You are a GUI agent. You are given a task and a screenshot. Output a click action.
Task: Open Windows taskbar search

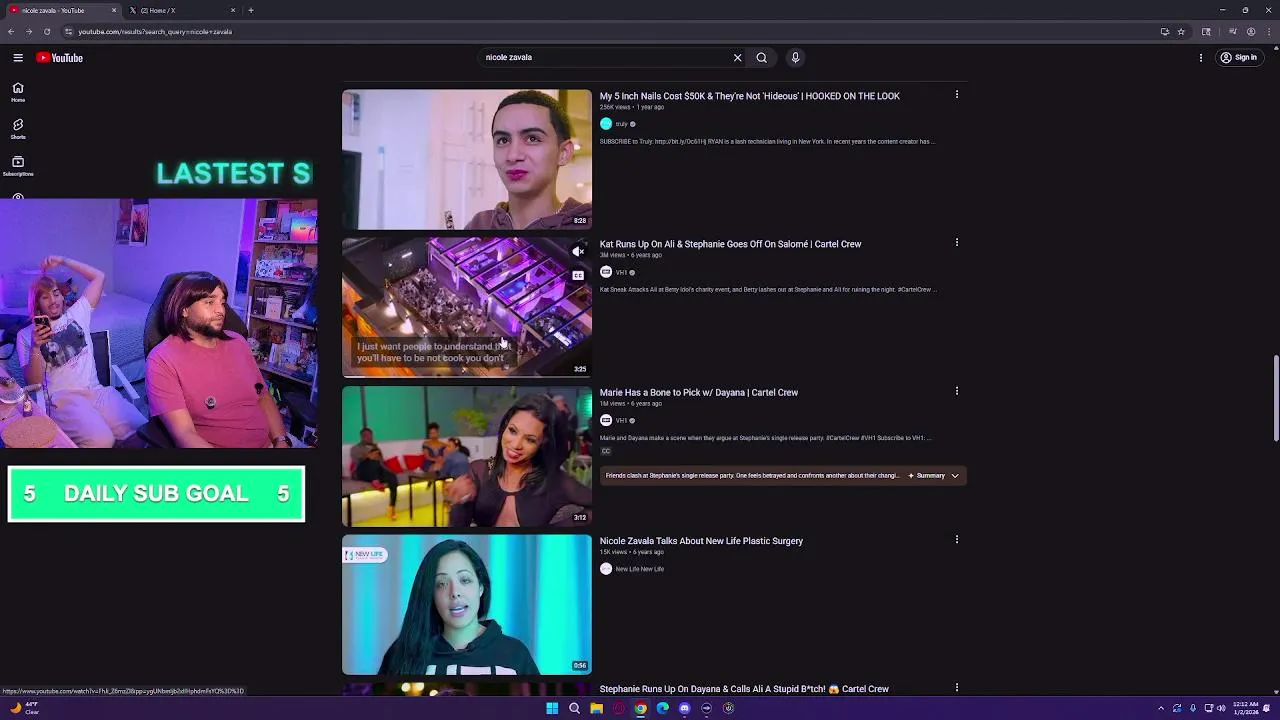[574, 708]
